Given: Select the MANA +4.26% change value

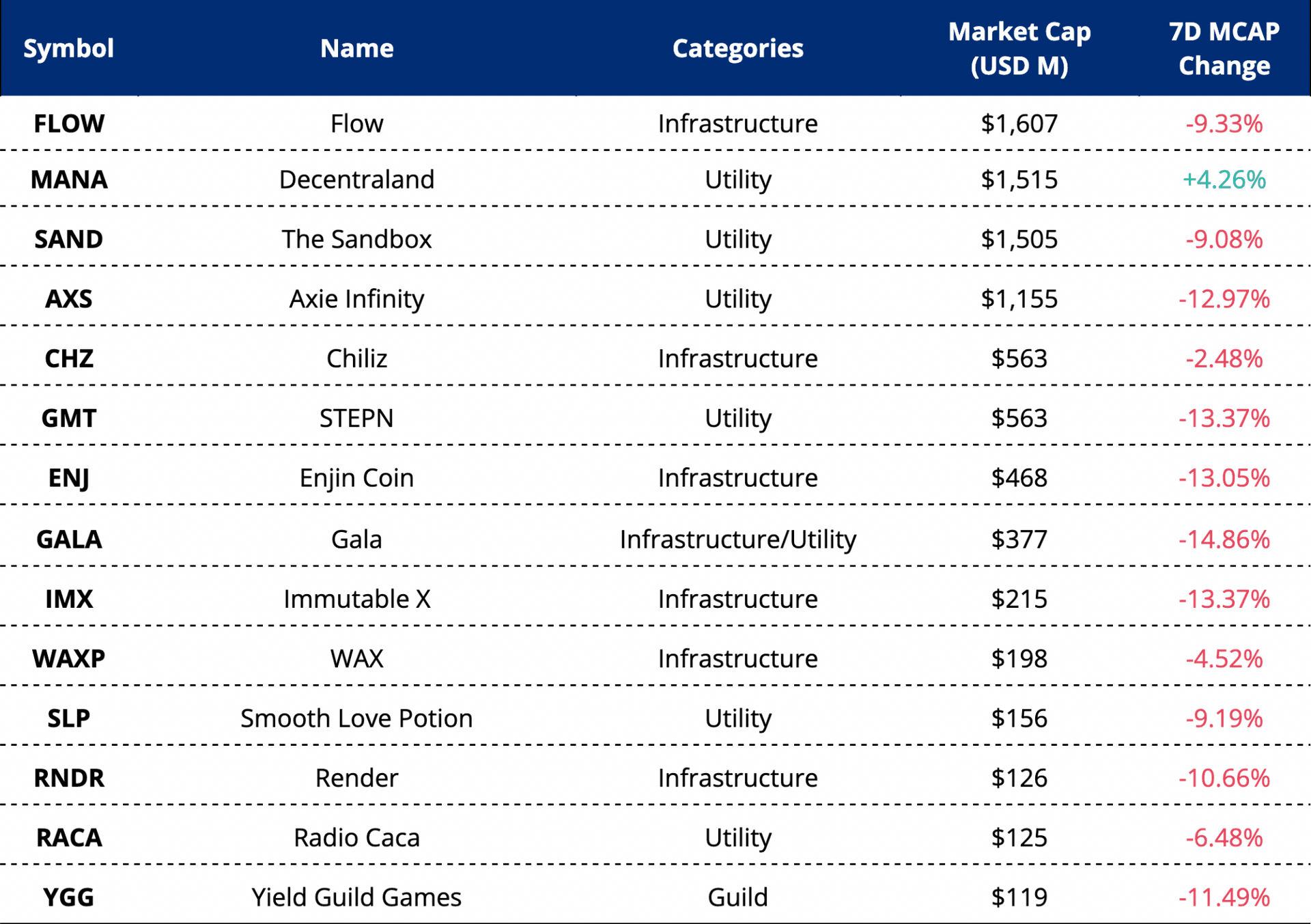Looking at the screenshot, I should tap(1224, 180).
